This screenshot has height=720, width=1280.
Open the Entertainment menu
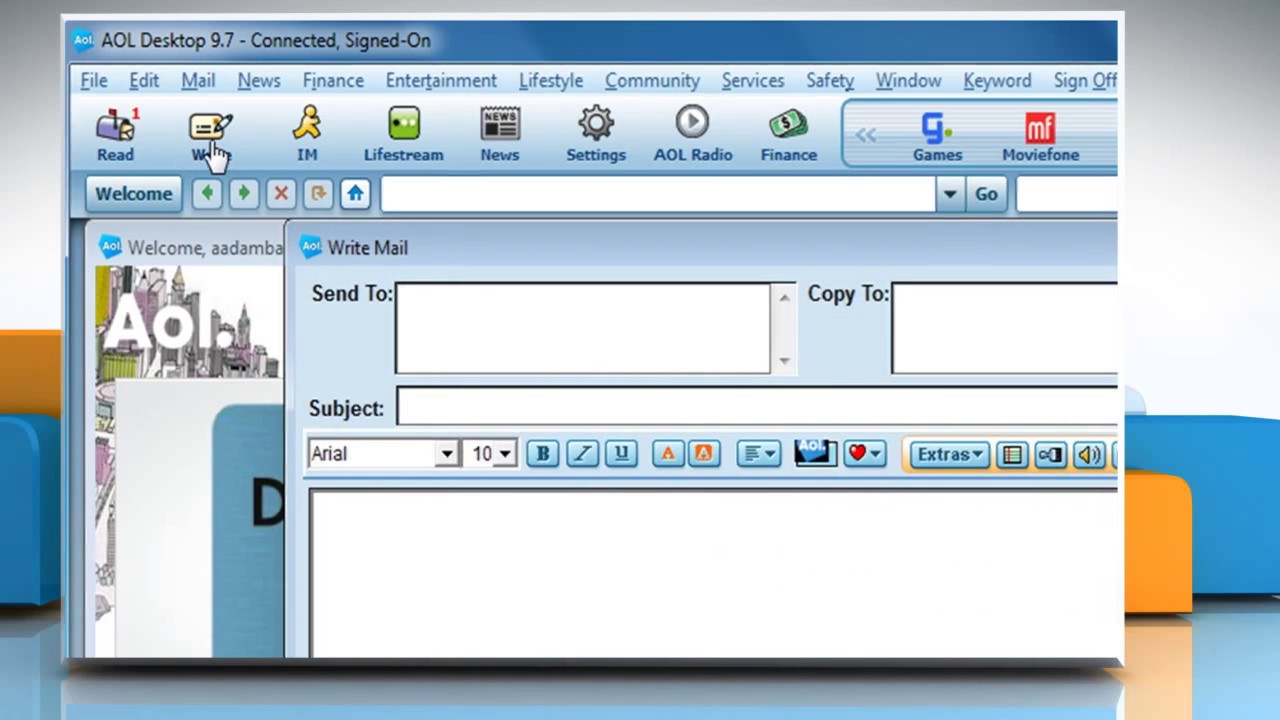441,81
